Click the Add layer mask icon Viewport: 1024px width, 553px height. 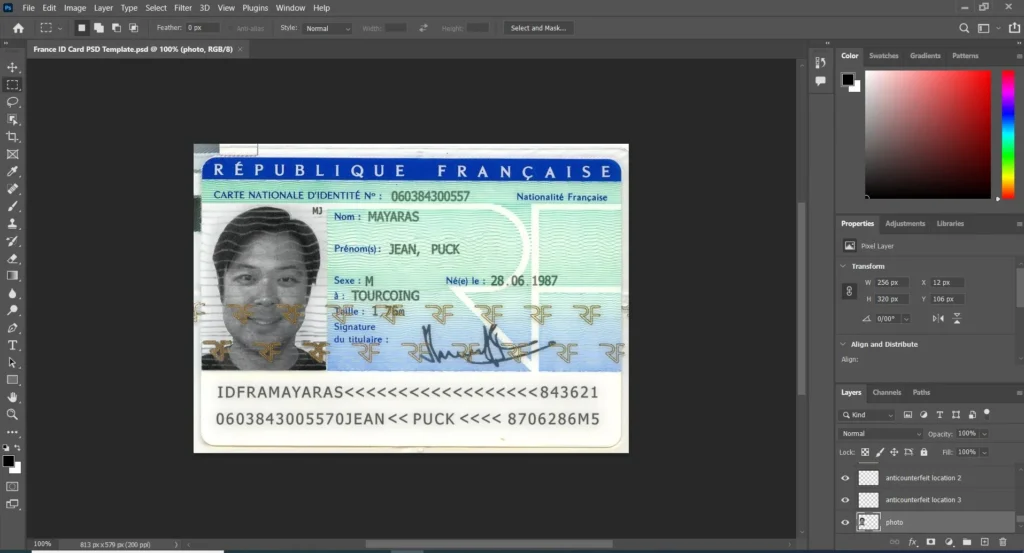click(931, 542)
